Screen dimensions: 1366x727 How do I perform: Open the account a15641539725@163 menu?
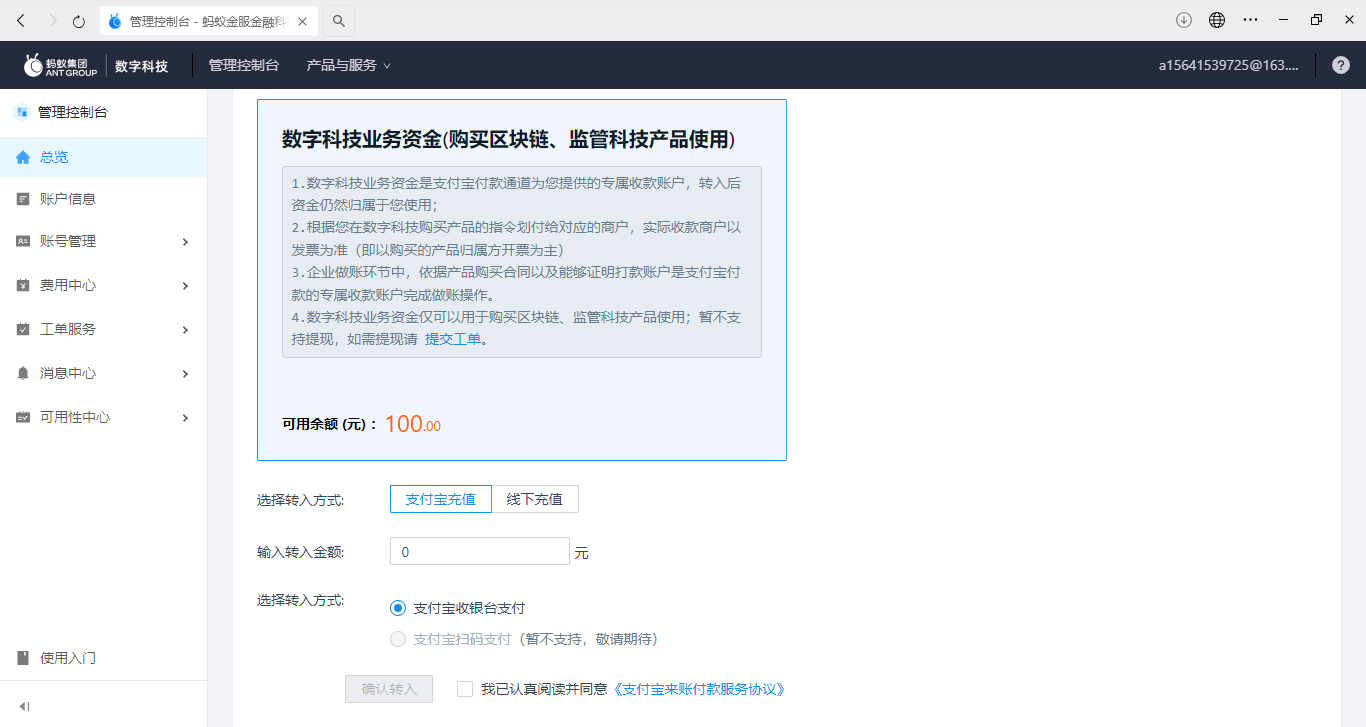[x=1228, y=65]
